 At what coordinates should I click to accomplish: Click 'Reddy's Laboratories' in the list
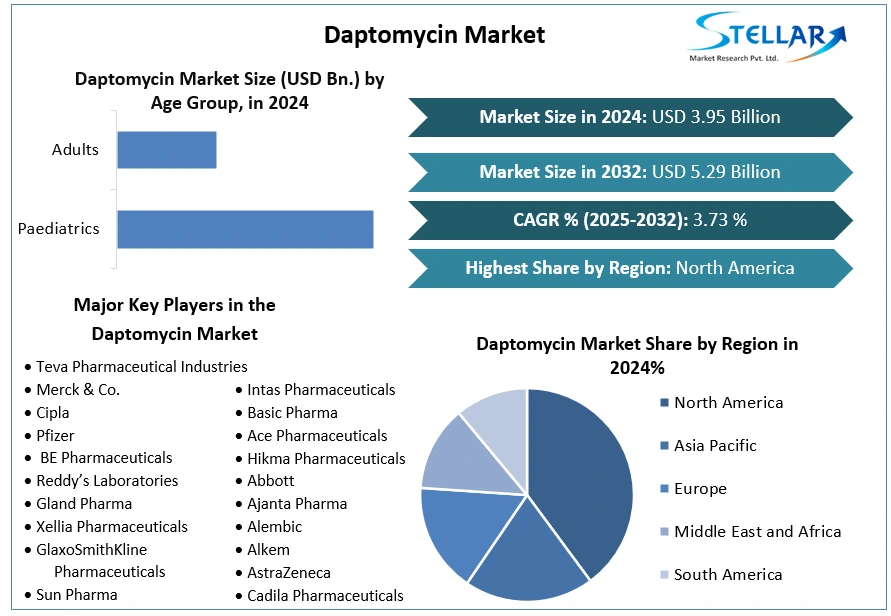click(x=107, y=481)
